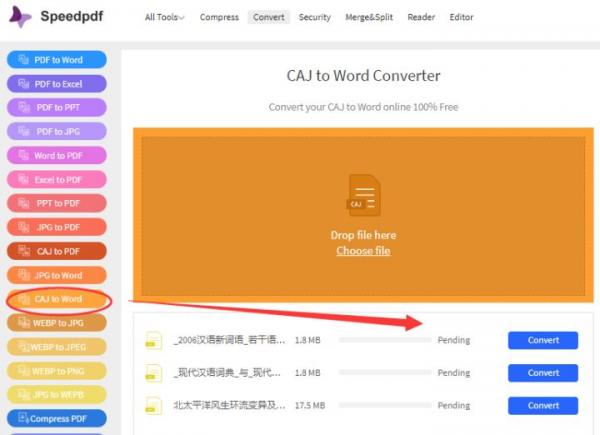Image resolution: width=600 pixels, height=435 pixels.
Task: Click file icon of the _现代汉语词典 row
Action: pos(153,373)
